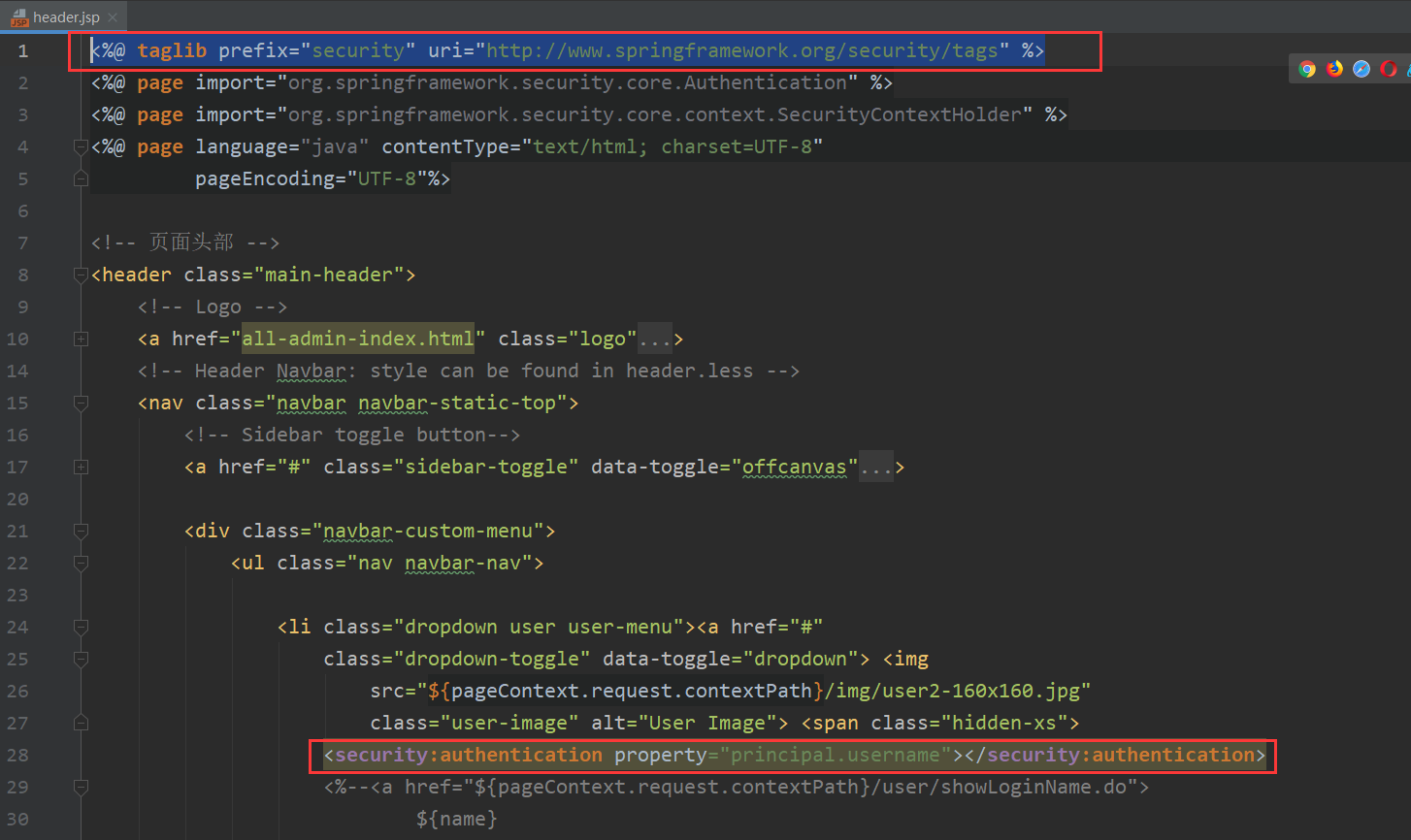
Task: Expand the ellipsis after data-toggle="offcanvas"
Action: point(876,467)
